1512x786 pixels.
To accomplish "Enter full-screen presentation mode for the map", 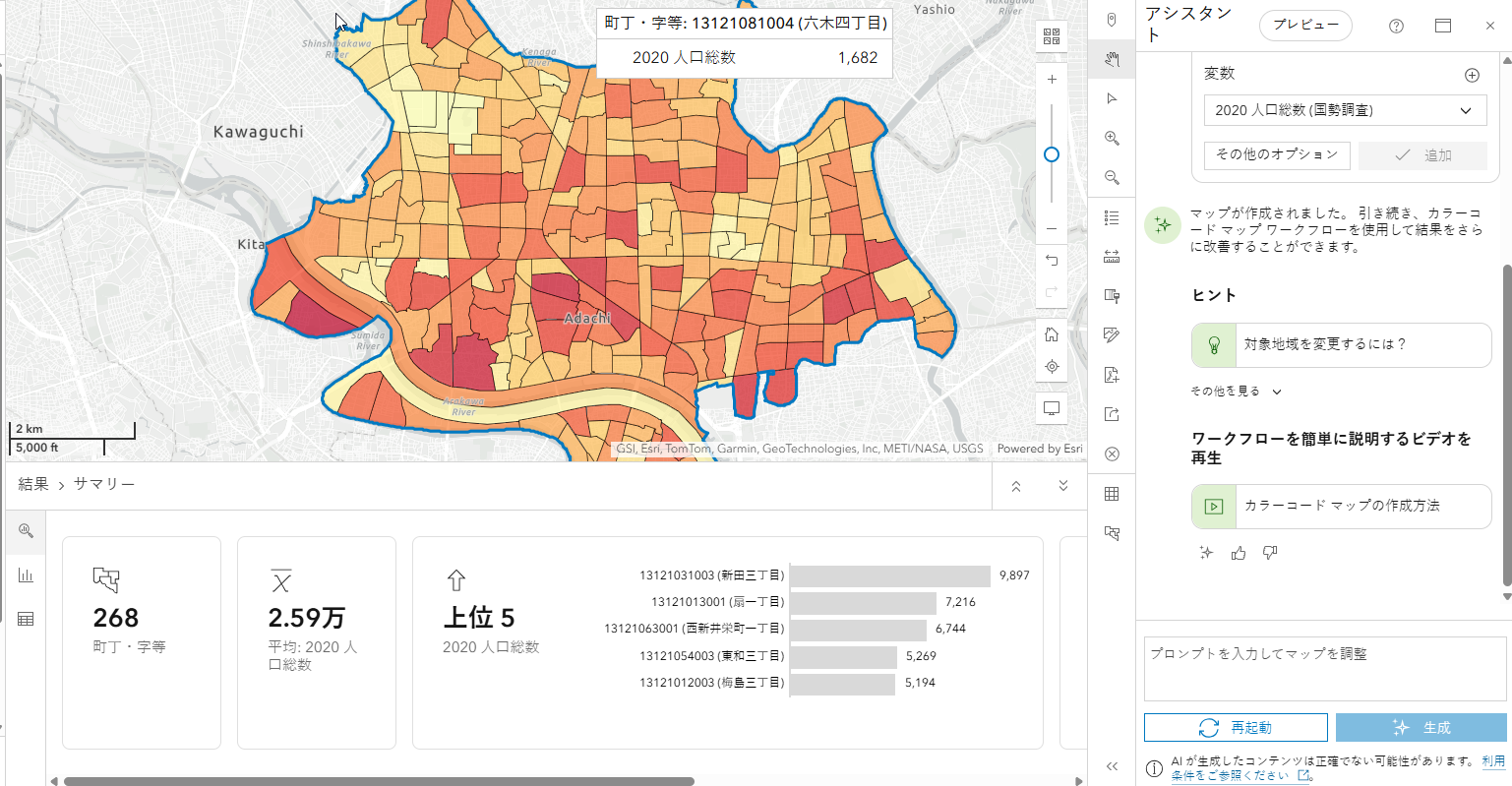I will 1052,408.
